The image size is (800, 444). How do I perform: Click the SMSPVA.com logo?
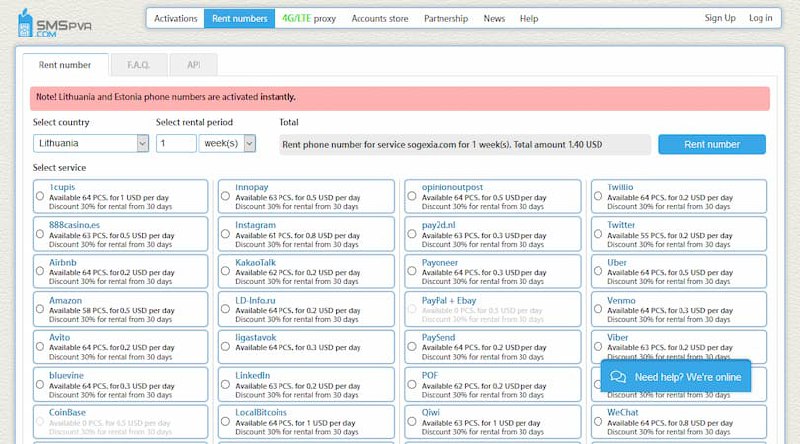(x=55, y=23)
